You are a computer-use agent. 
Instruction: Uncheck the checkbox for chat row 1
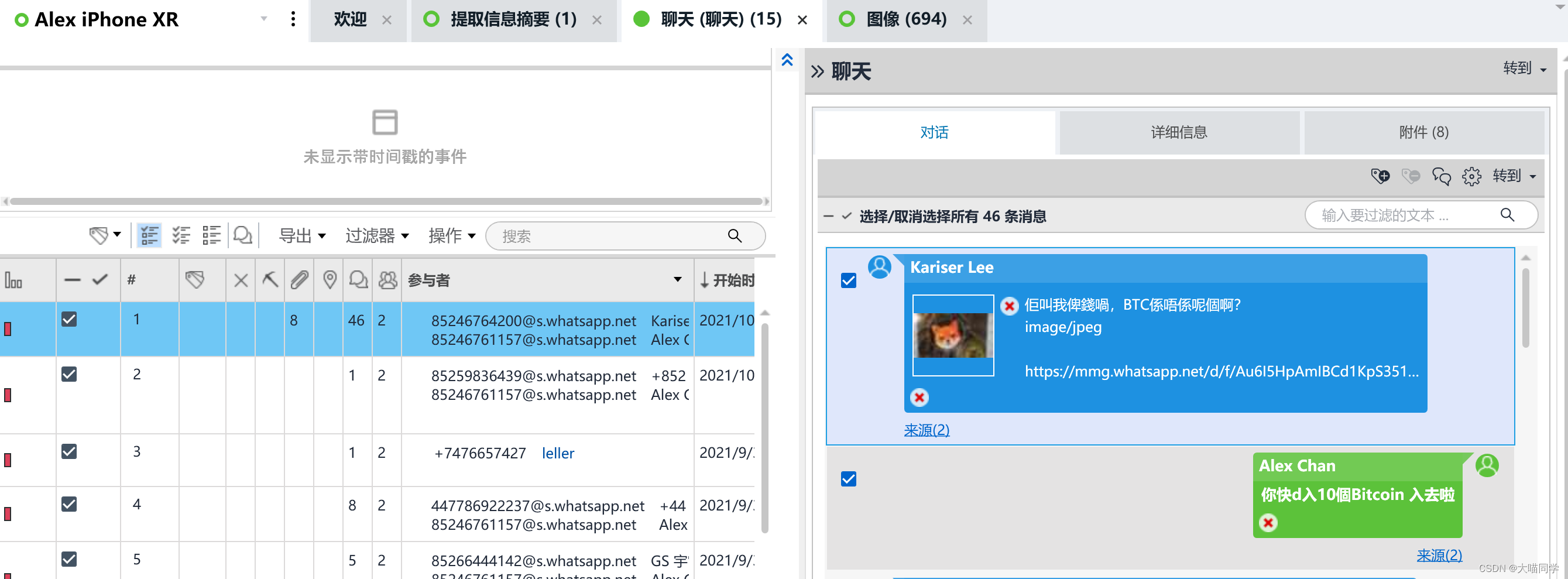coord(70,320)
